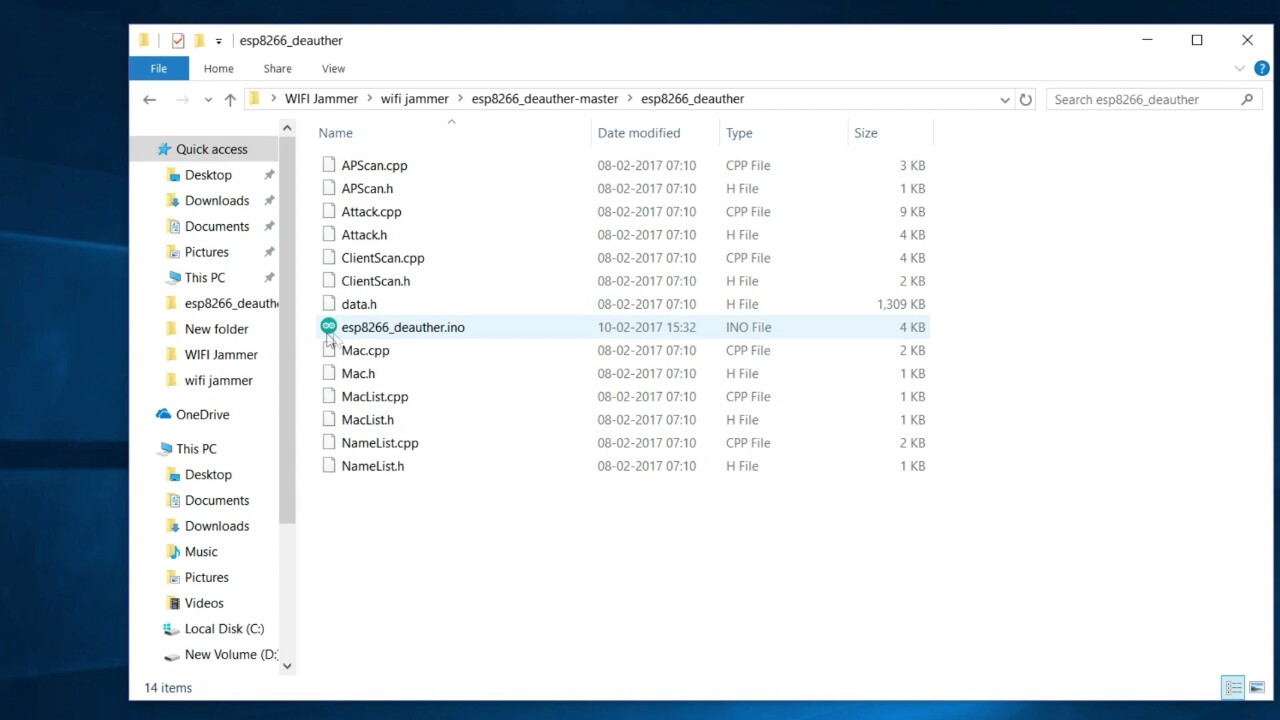Go back with the Back arrow
Screen dimensions: 1280x720
(150, 99)
